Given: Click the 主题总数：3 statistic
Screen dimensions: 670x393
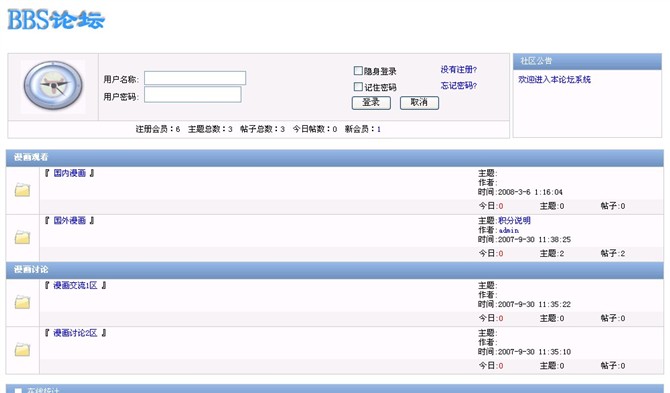Looking at the screenshot, I should point(210,129).
